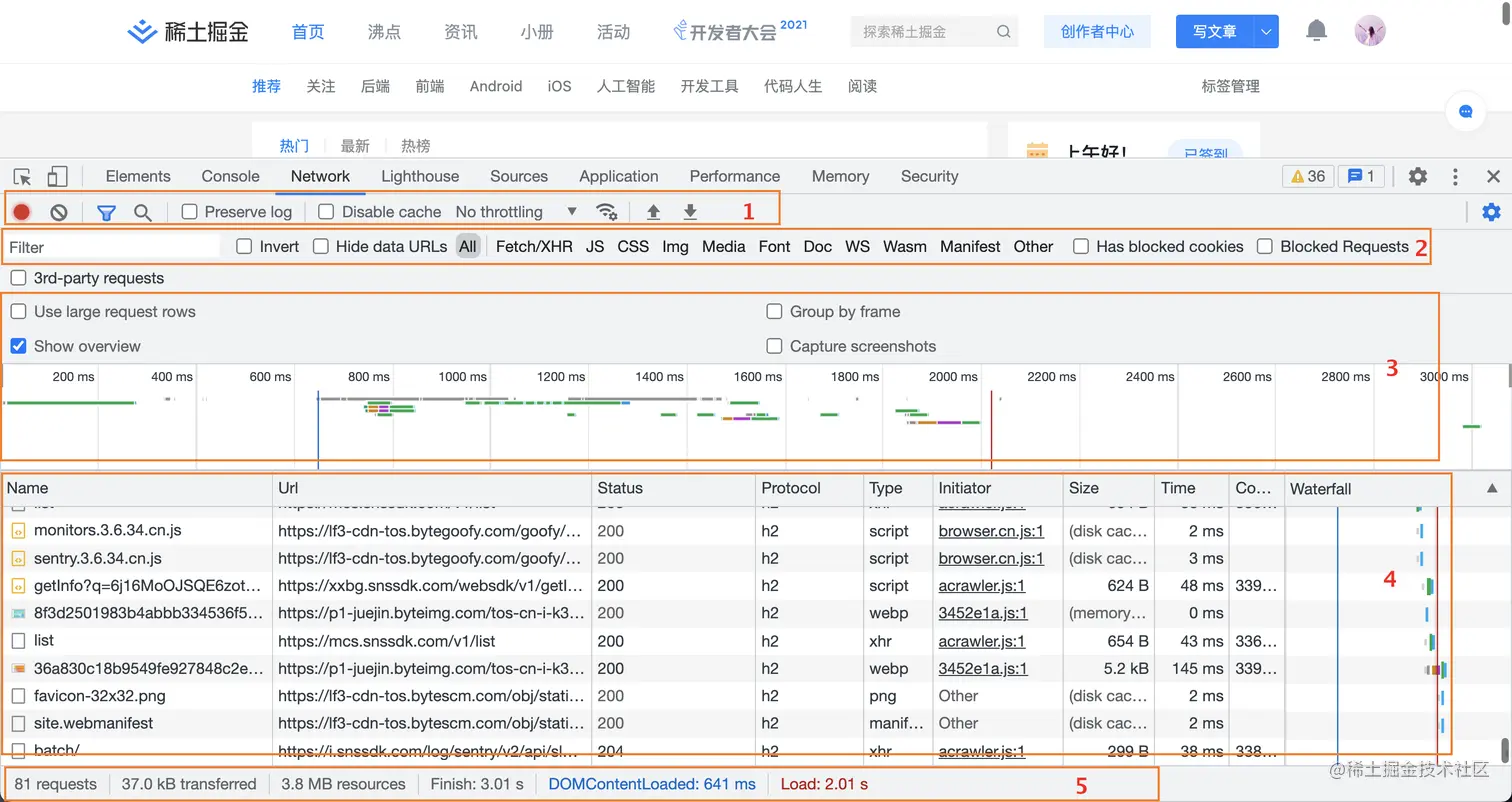The image size is (1512, 802).
Task: Filter requests by Fetch/XHR
Action: coord(534,246)
